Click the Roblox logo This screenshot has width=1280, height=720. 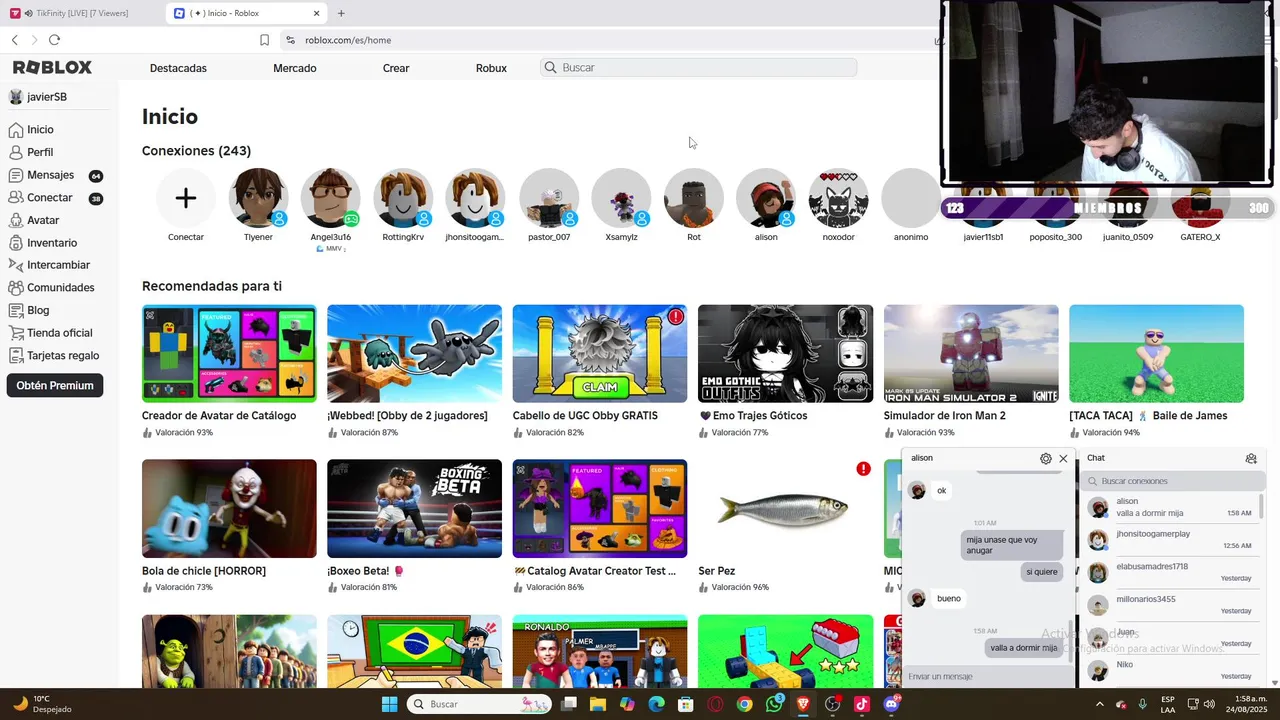coord(52,67)
